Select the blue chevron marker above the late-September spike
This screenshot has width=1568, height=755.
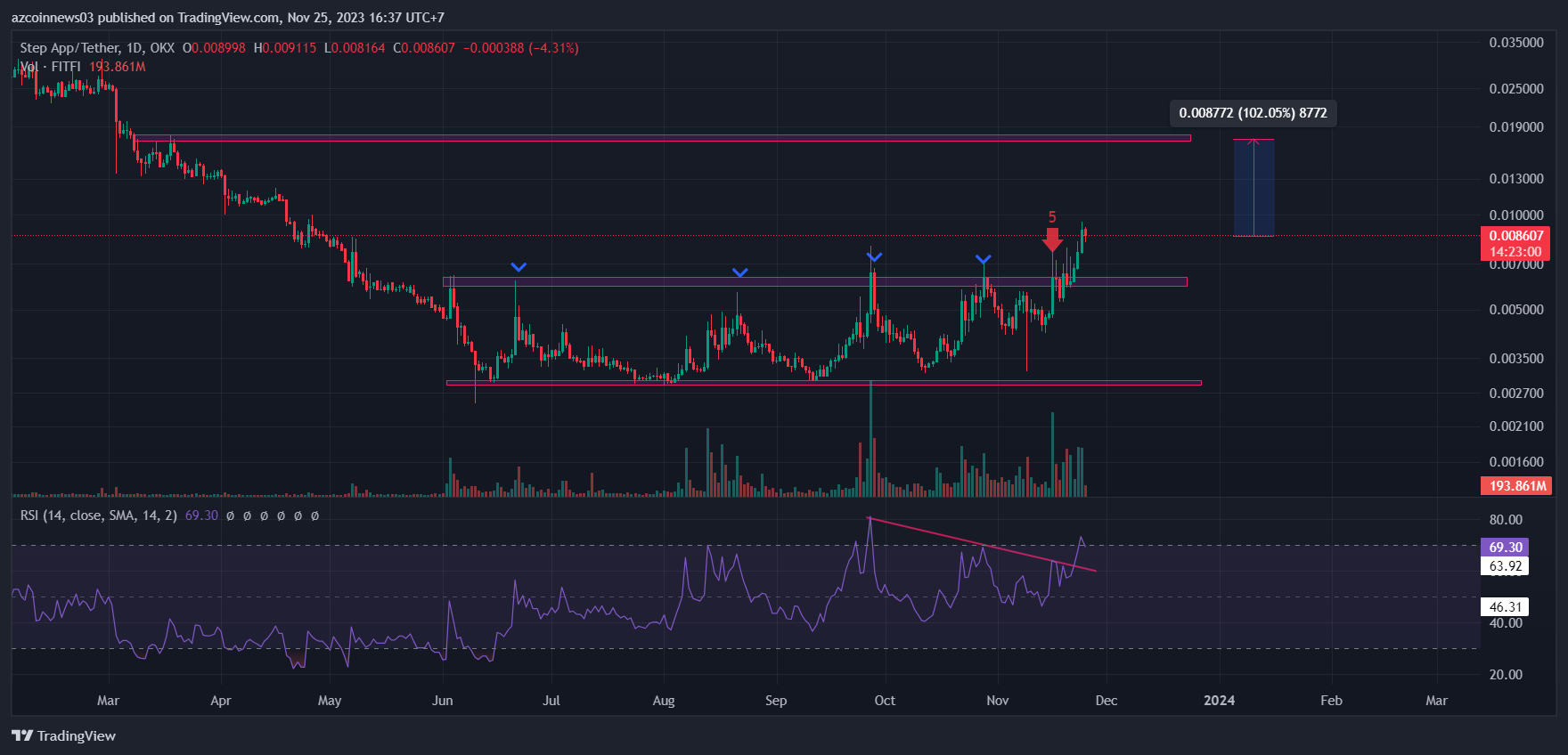pyautogui.click(x=874, y=257)
